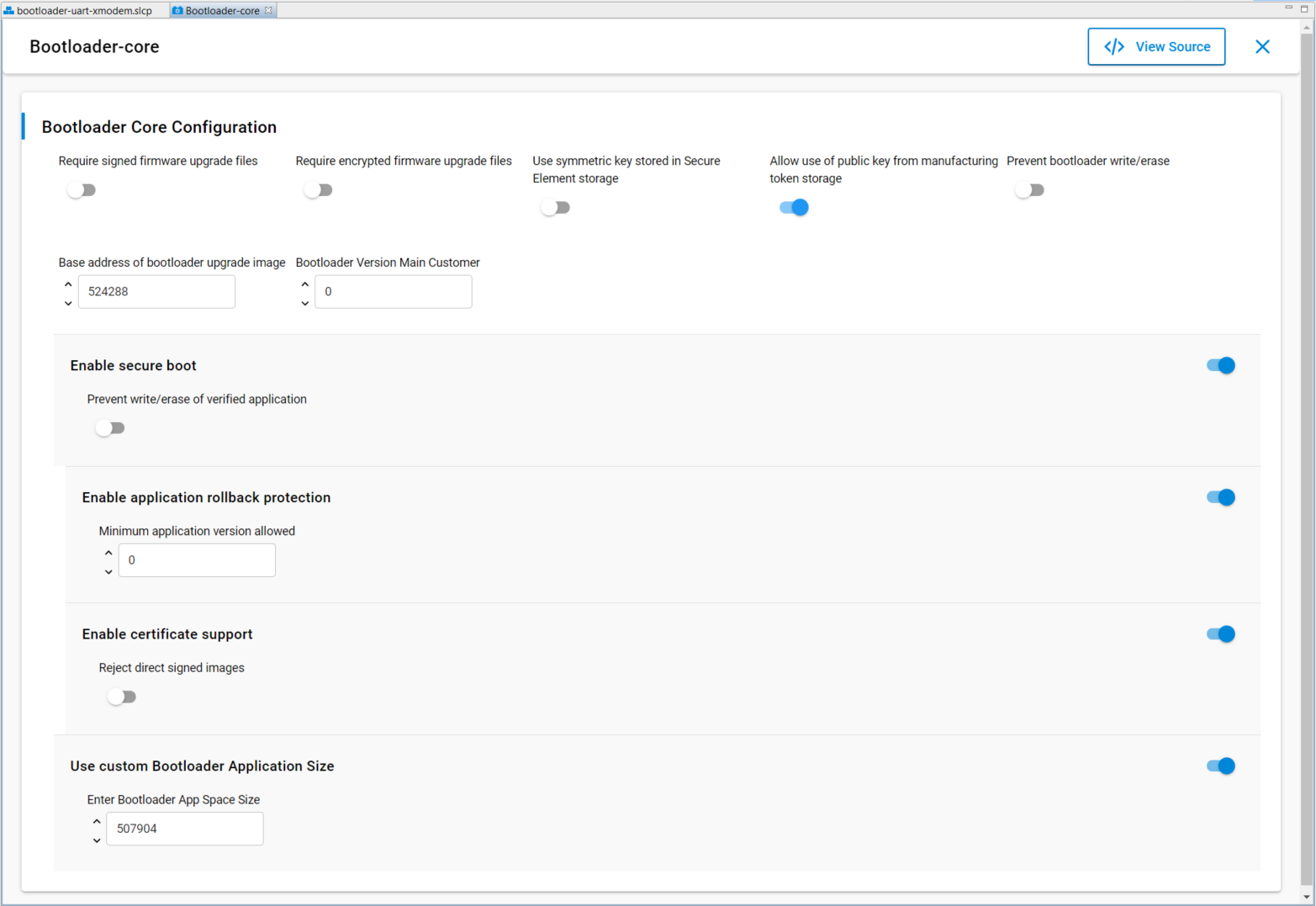Maximize the editor area pane
The image size is (1316, 906).
[1304, 8]
